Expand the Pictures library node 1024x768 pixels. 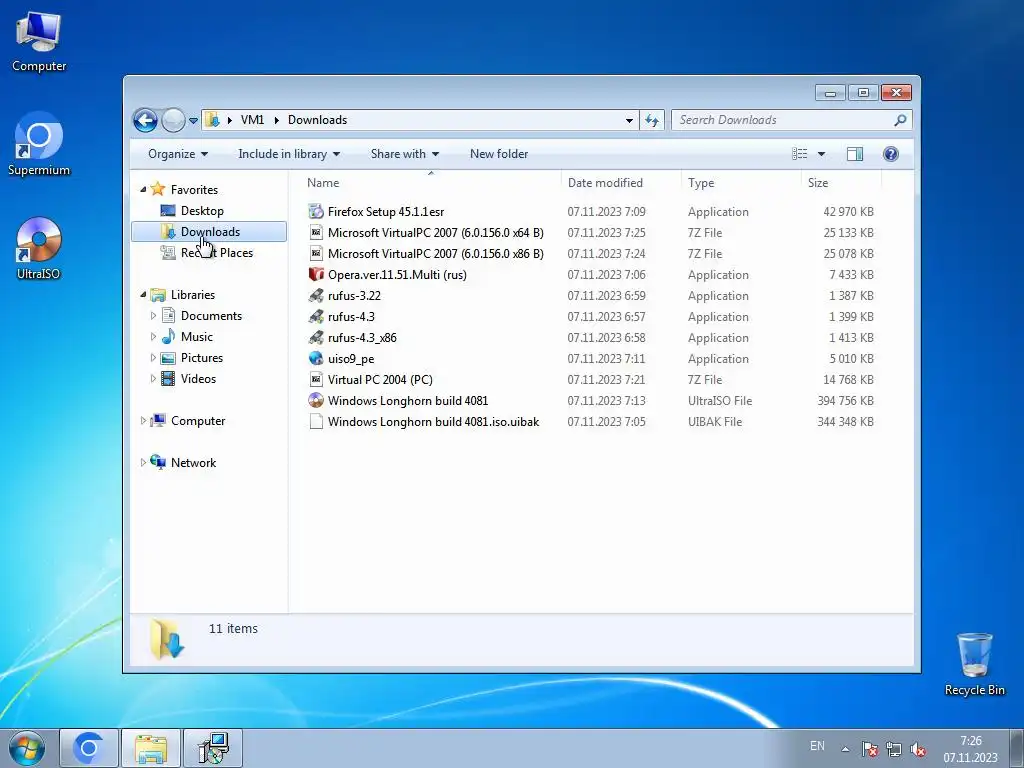153,358
